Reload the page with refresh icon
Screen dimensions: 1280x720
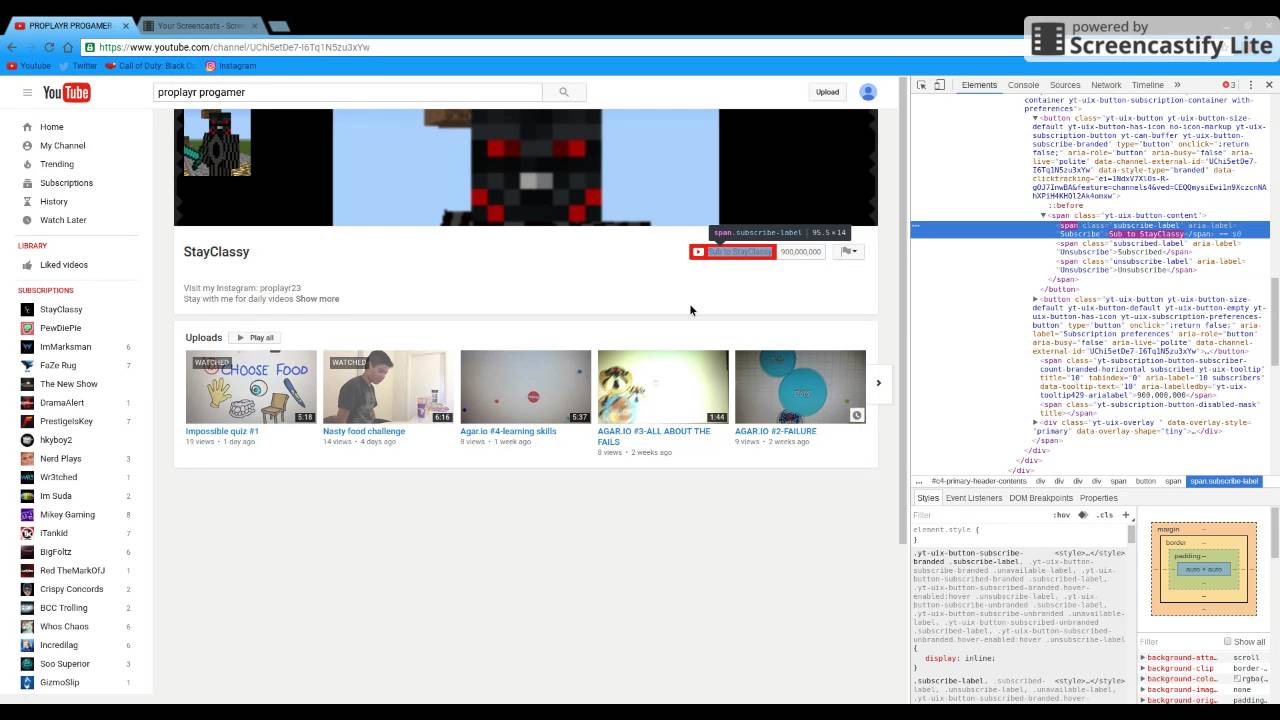49,47
